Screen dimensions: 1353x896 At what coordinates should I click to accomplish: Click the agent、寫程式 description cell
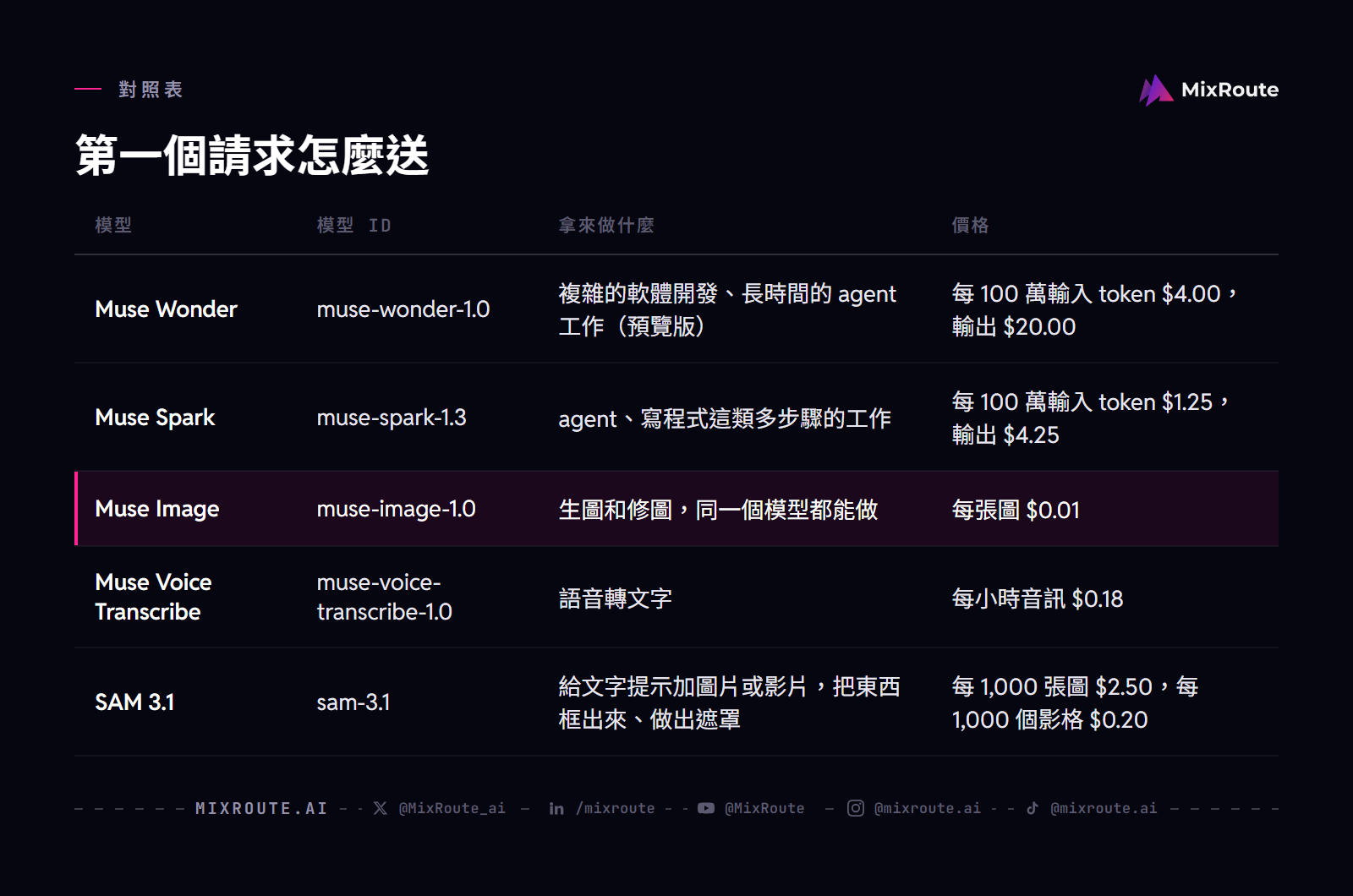tap(725, 418)
